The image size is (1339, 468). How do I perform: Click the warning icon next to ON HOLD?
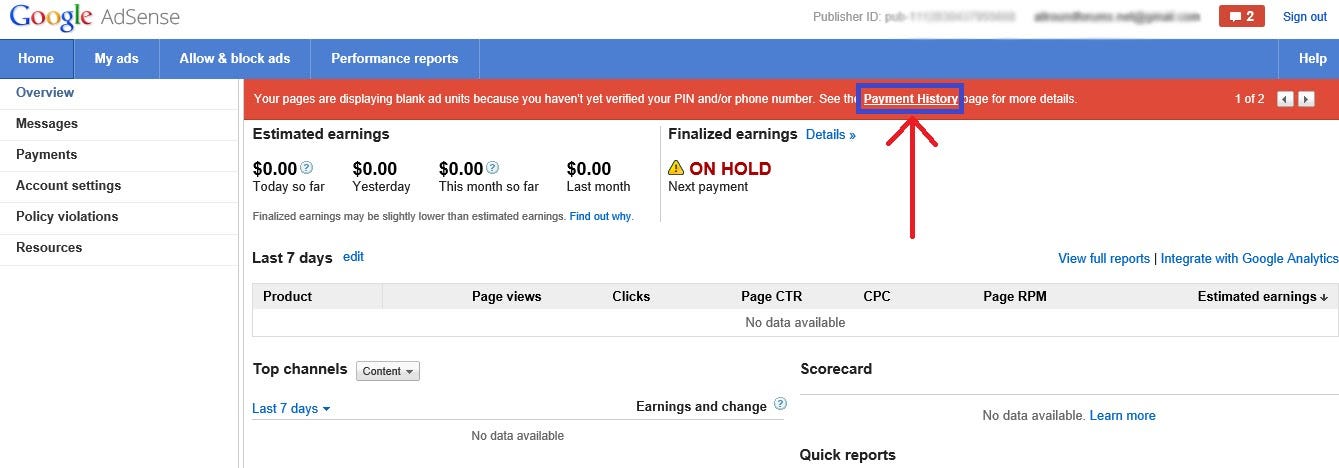pyautogui.click(x=676, y=168)
